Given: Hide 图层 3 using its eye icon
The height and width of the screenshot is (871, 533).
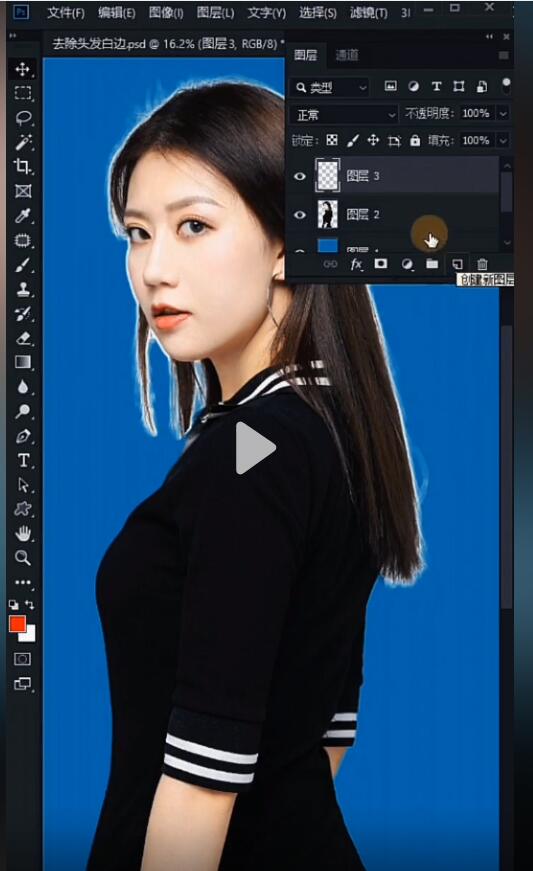Looking at the screenshot, I should [x=300, y=176].
